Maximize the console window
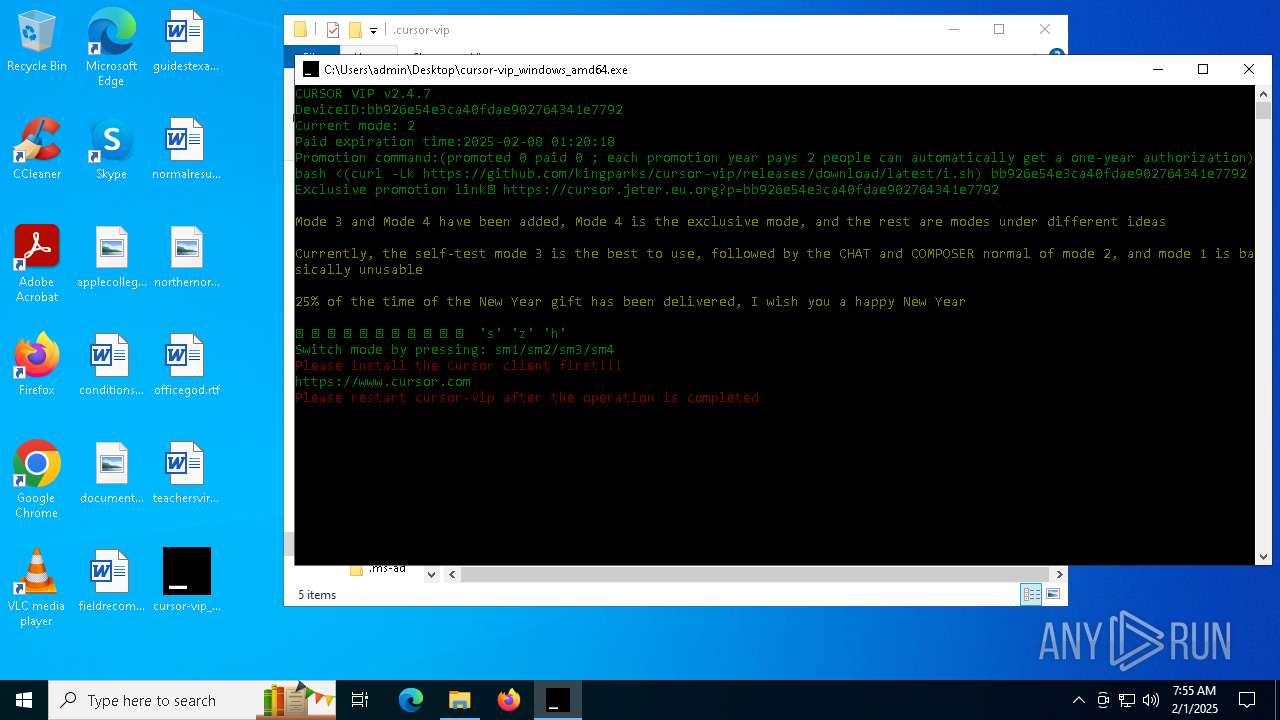 click(1203, 69)
